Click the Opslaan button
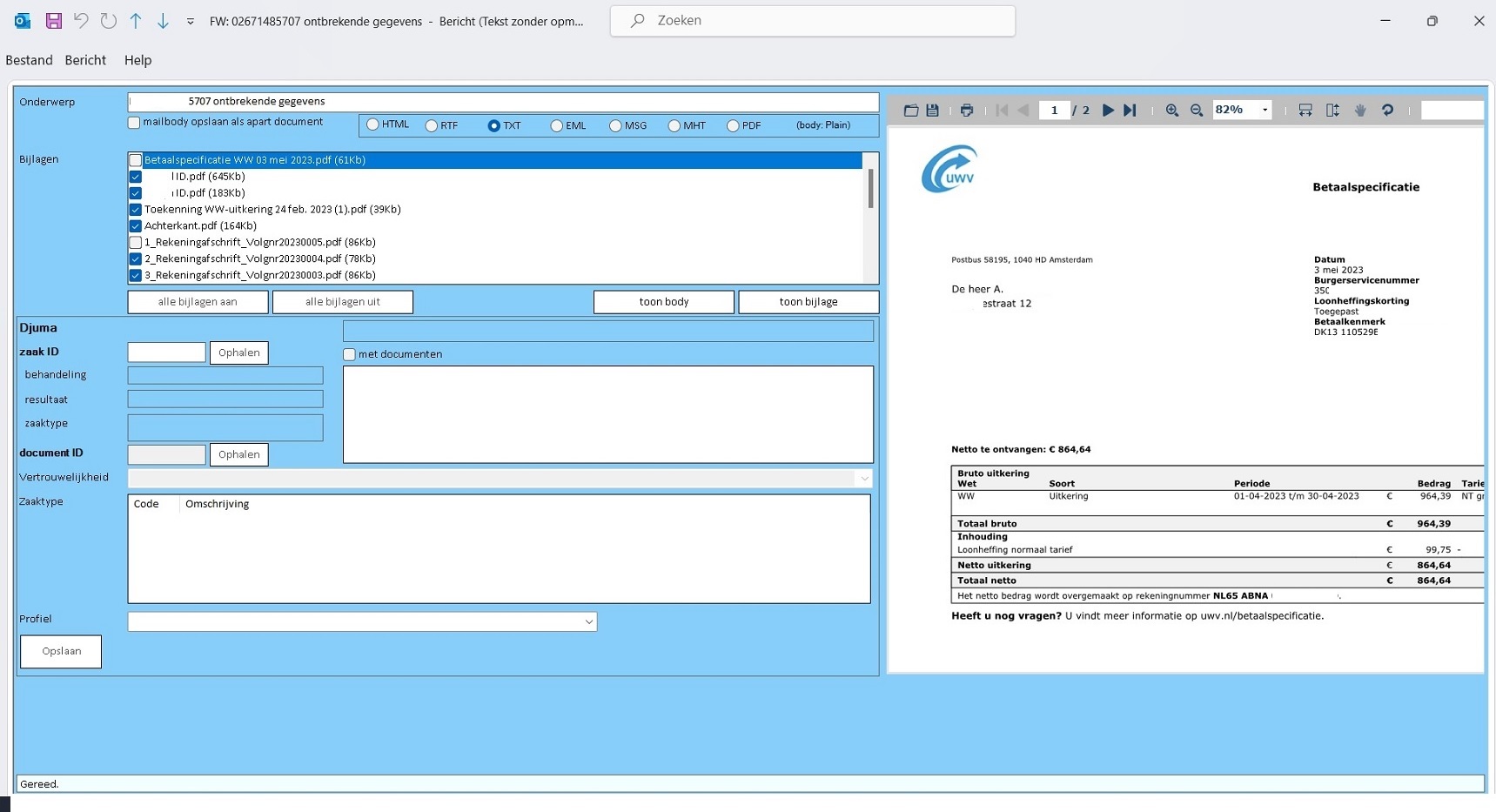Viewport: 1496px width, 812px height. tap(61, 651)
